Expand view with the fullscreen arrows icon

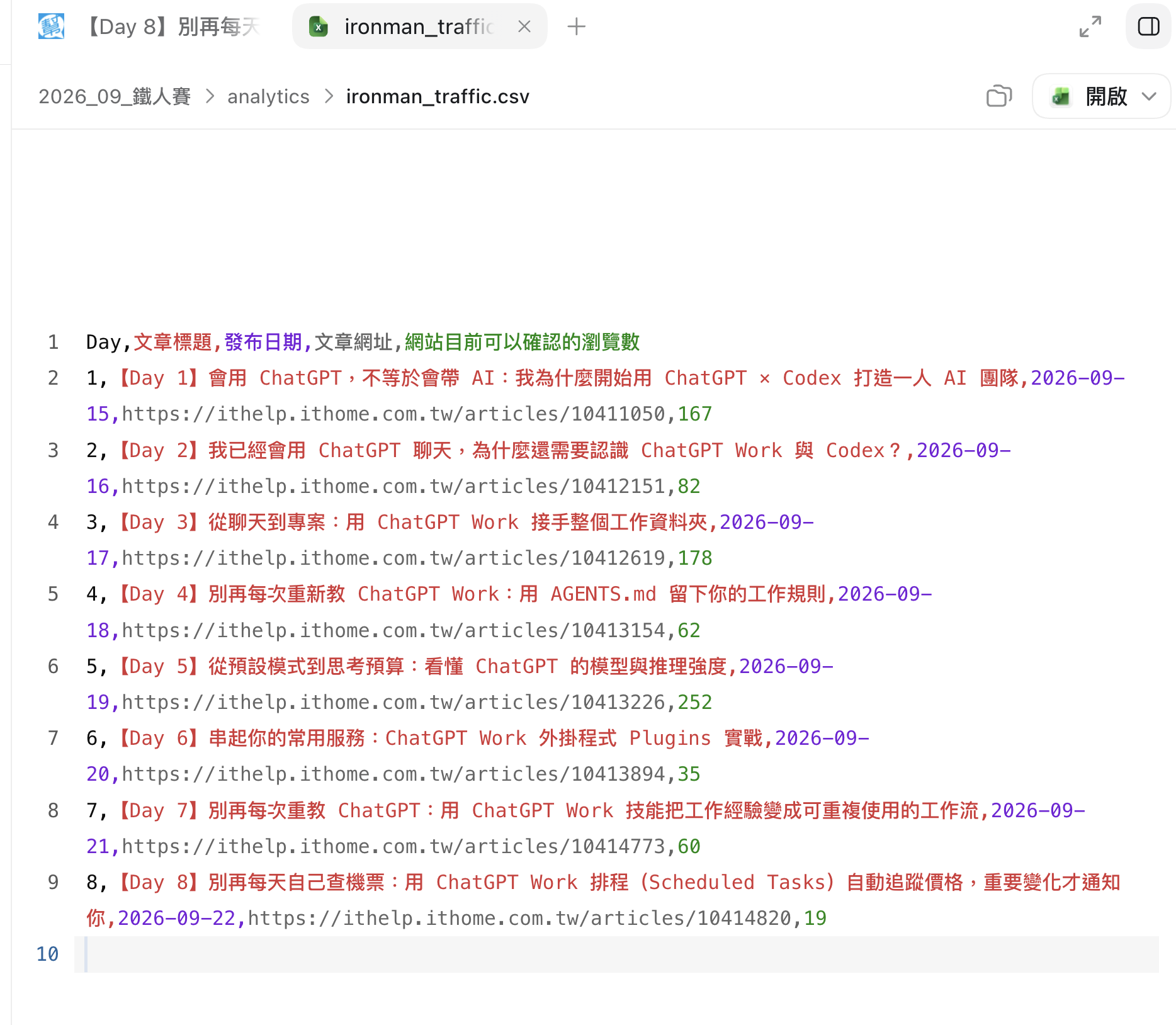click(x=1090, y=26)
